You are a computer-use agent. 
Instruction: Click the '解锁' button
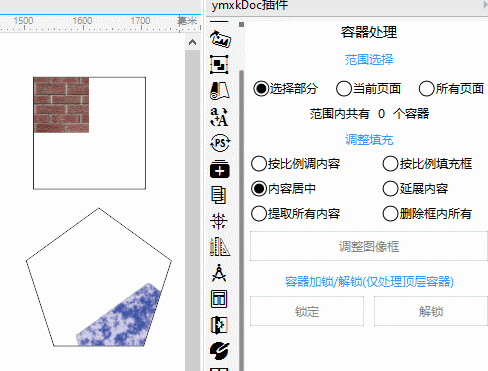pyautogui.click(x=431, y=311)
